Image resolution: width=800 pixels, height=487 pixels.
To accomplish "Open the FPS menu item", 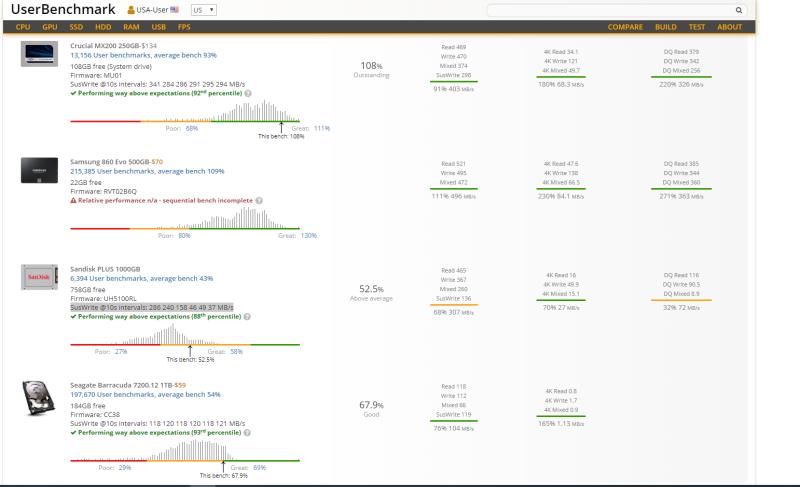I will (x=184, y=27).
